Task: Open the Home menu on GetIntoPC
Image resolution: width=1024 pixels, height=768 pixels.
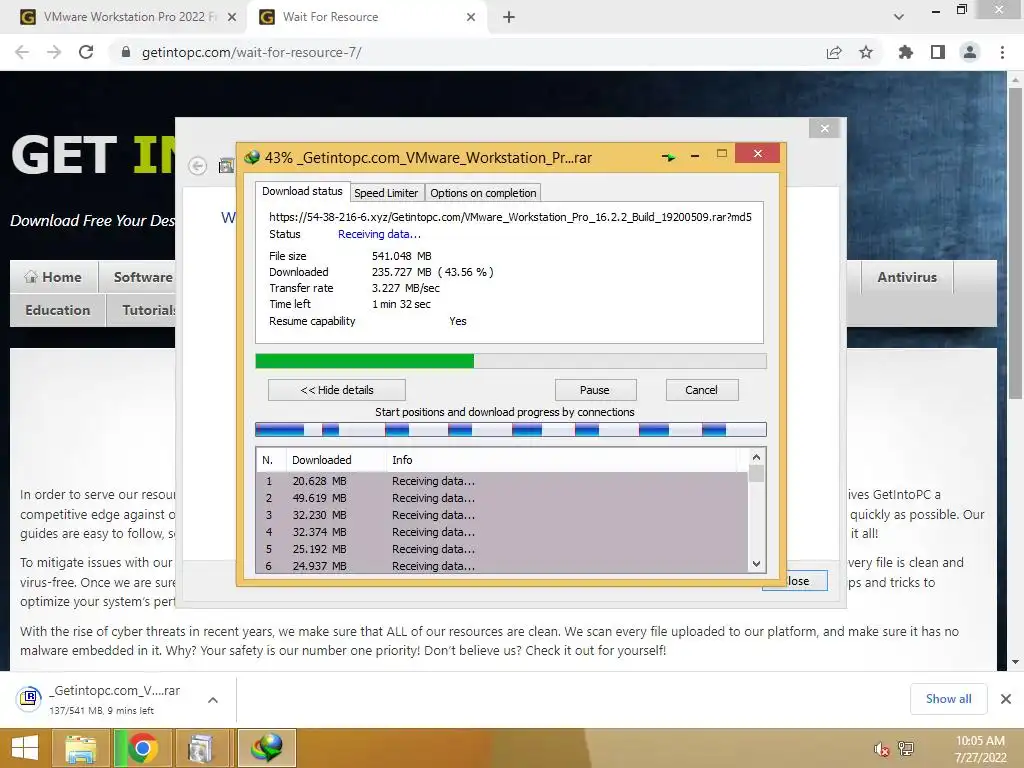Action: pyautogui.click(x=54, y=277)
